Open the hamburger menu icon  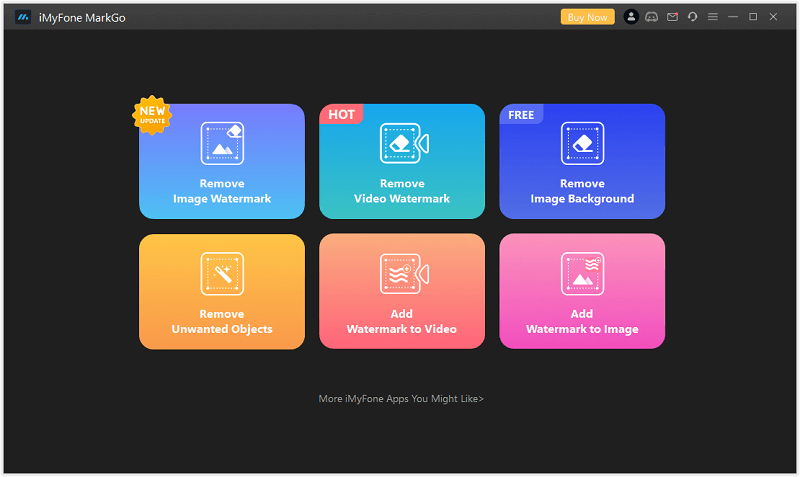[713, 17]
